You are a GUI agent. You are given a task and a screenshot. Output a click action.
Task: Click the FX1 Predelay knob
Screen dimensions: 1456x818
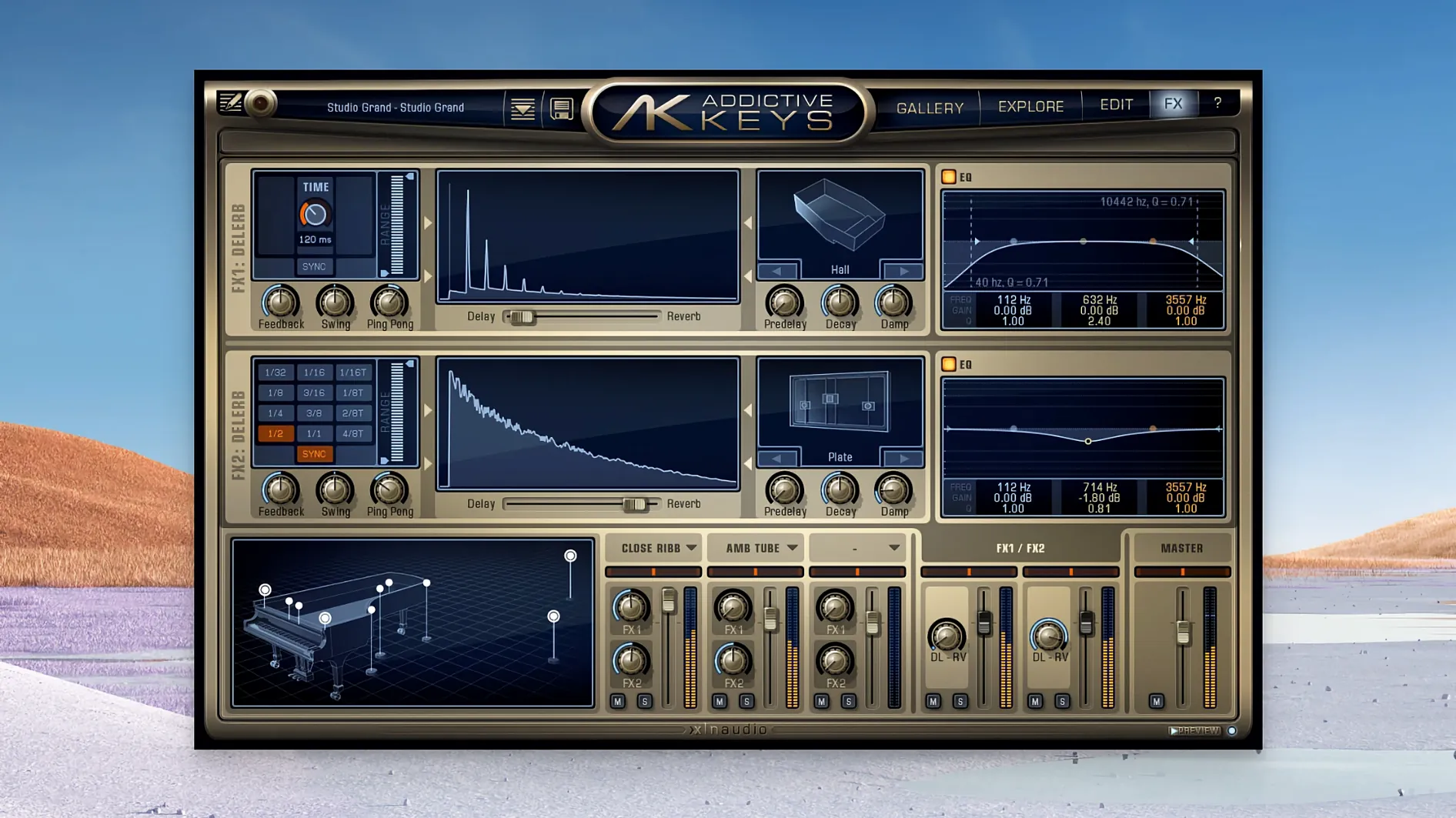coord(784,302)
